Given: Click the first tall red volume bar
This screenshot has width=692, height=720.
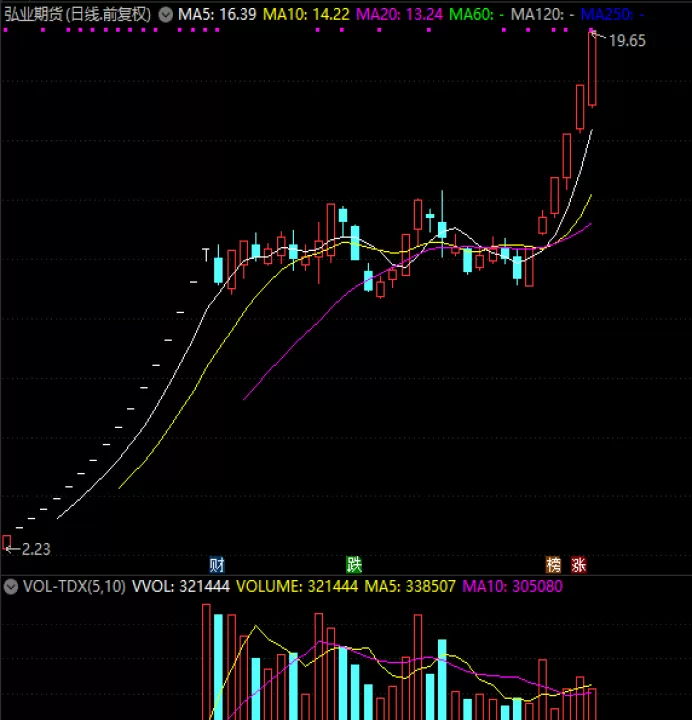Looking at the screenshot, I should (206, 662).
